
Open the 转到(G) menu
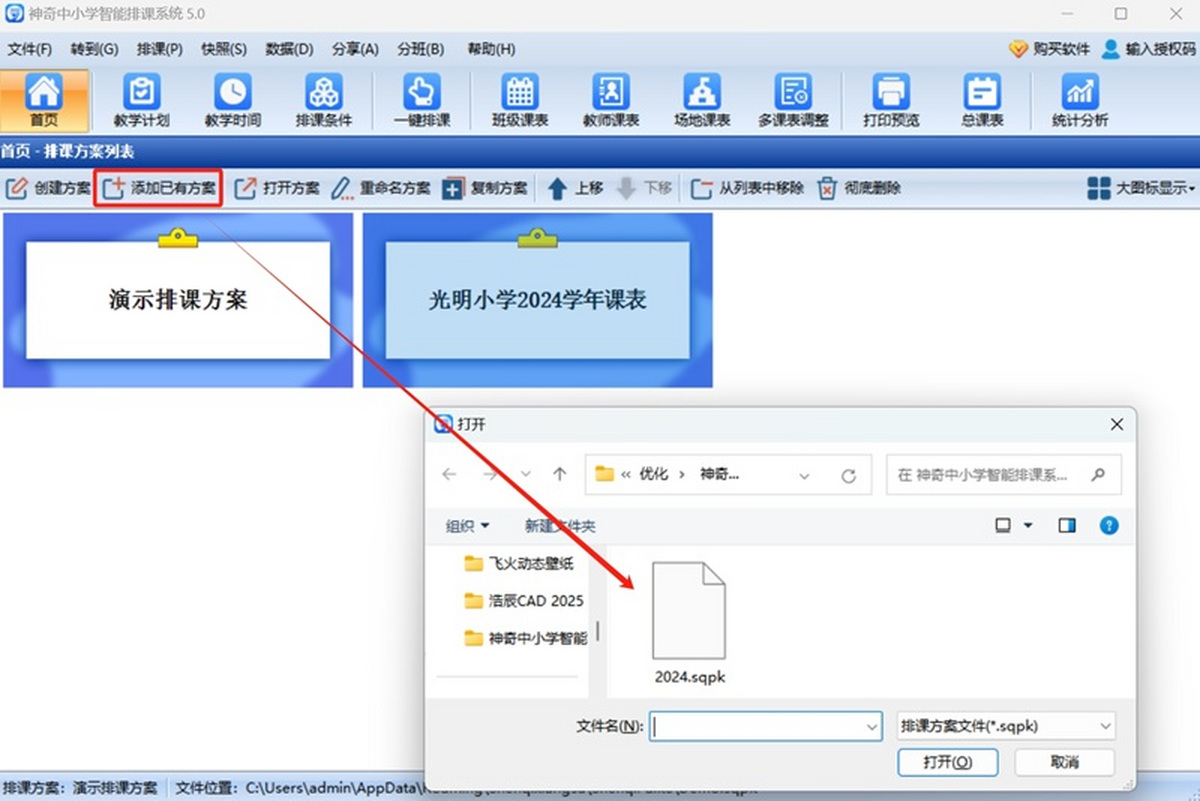tap(94, 49)
